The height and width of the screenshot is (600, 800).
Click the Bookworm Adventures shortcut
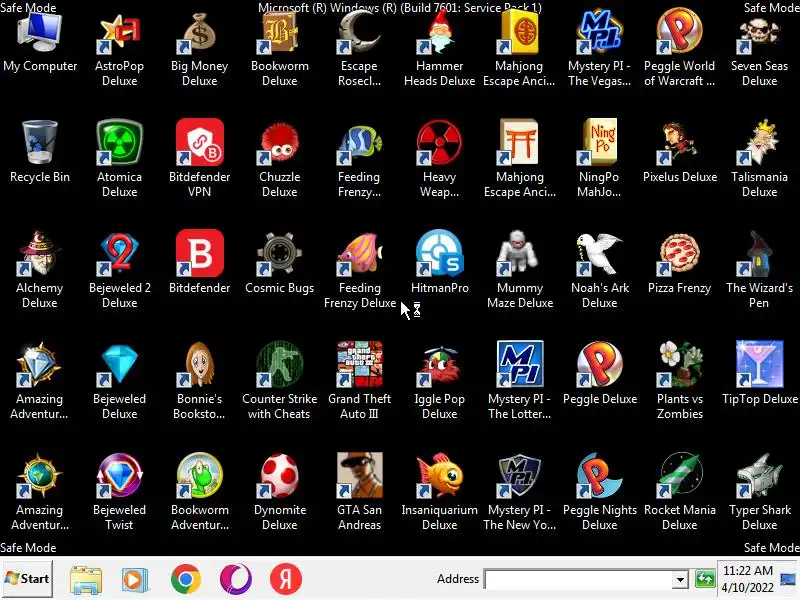click(199, 491)
